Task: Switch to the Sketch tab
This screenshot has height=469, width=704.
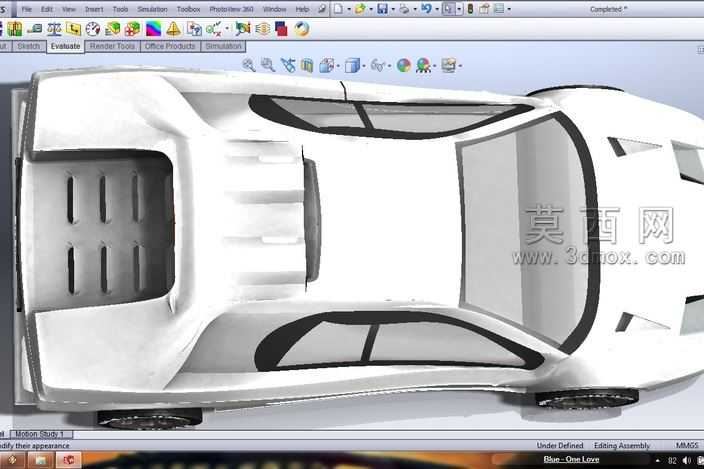Action: pos(28,46)
